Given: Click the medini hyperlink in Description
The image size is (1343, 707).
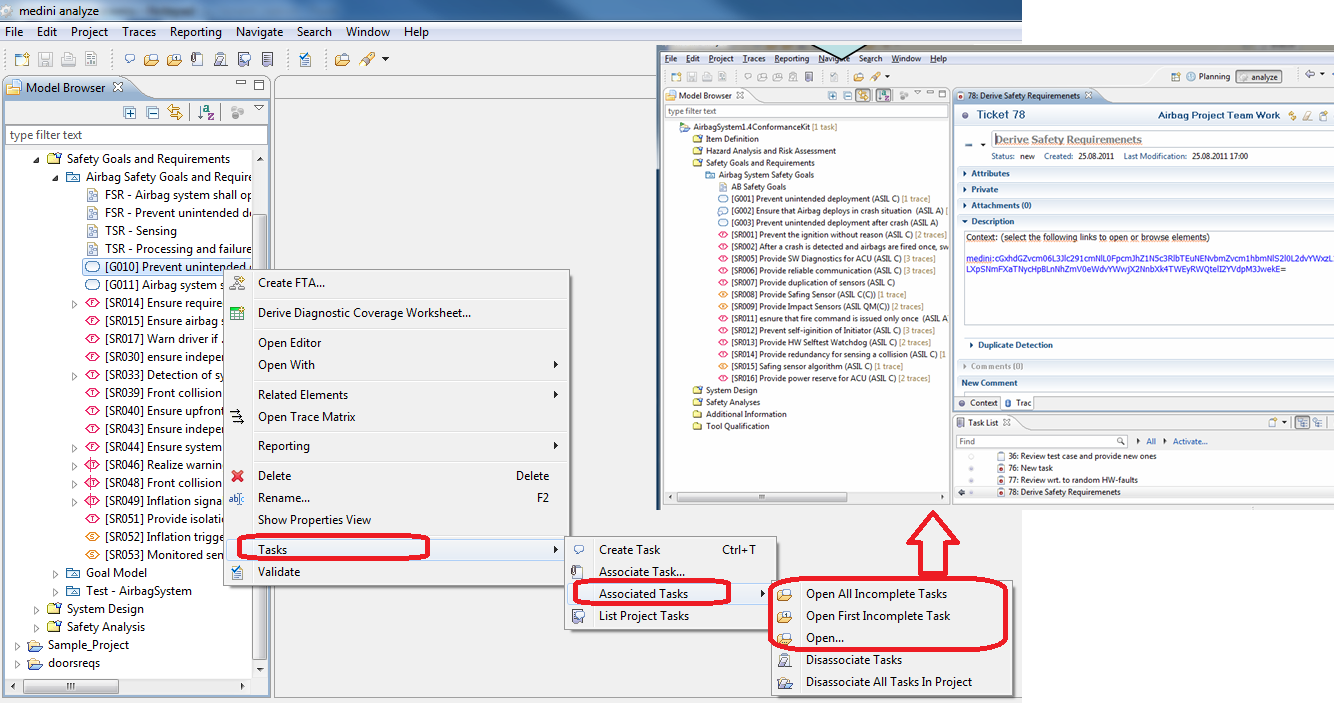Looking at the screenshot, I should click(x=979, y=258).
